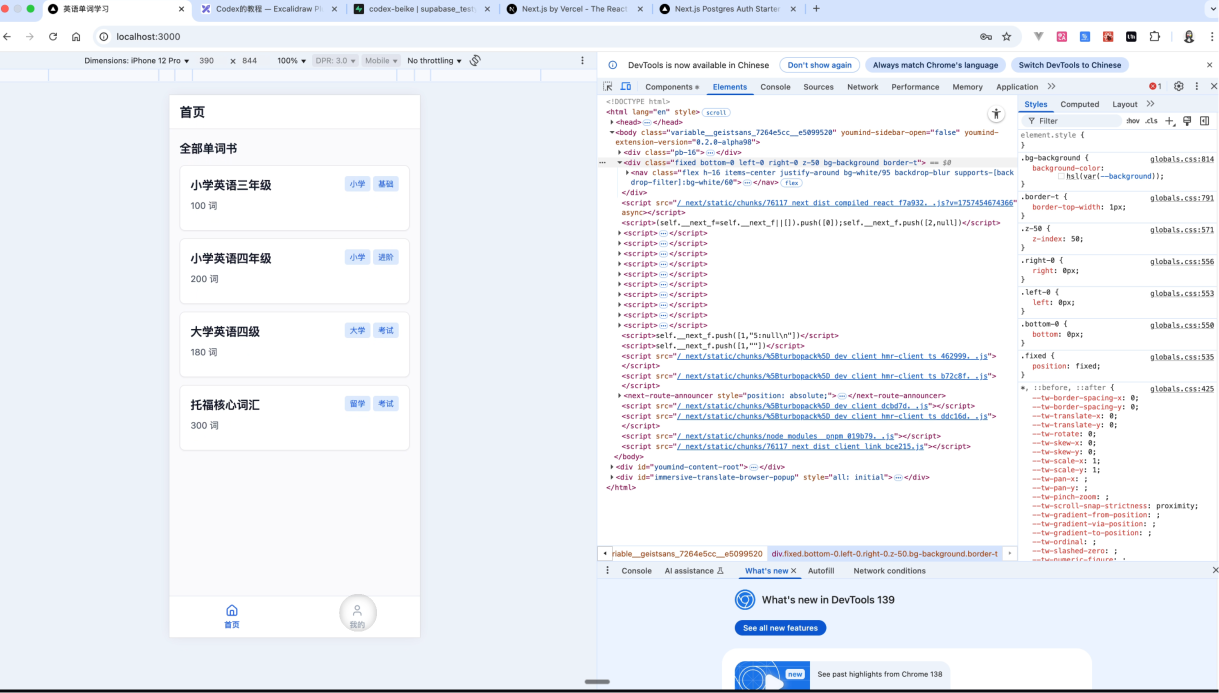Switch to the Network tab in DevTools
The image size is (1219, 693).
click(862, 87)
